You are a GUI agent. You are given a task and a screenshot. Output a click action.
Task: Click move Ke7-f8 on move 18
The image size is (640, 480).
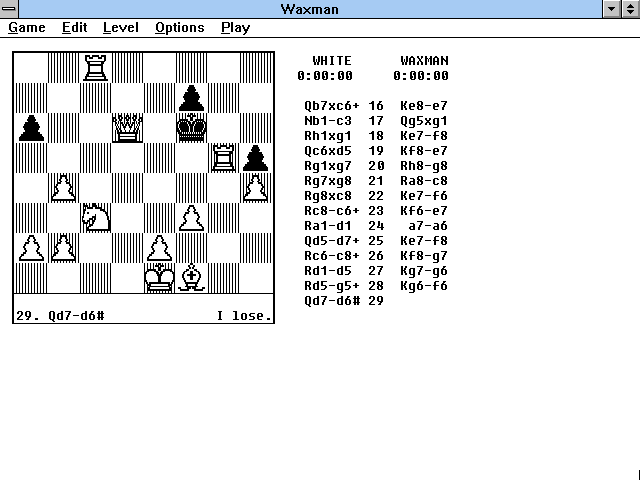(x=424, y=136)
